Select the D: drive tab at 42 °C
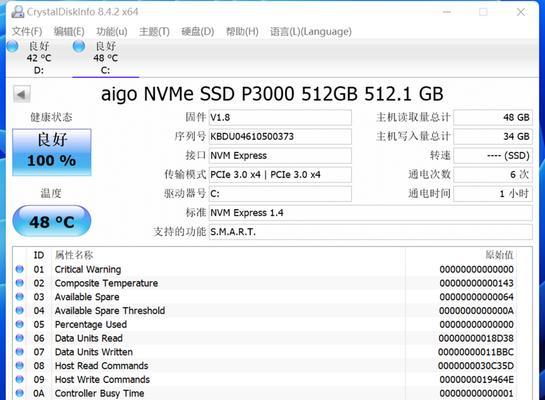Screen dimensions: 545x400 coord(38,58)
